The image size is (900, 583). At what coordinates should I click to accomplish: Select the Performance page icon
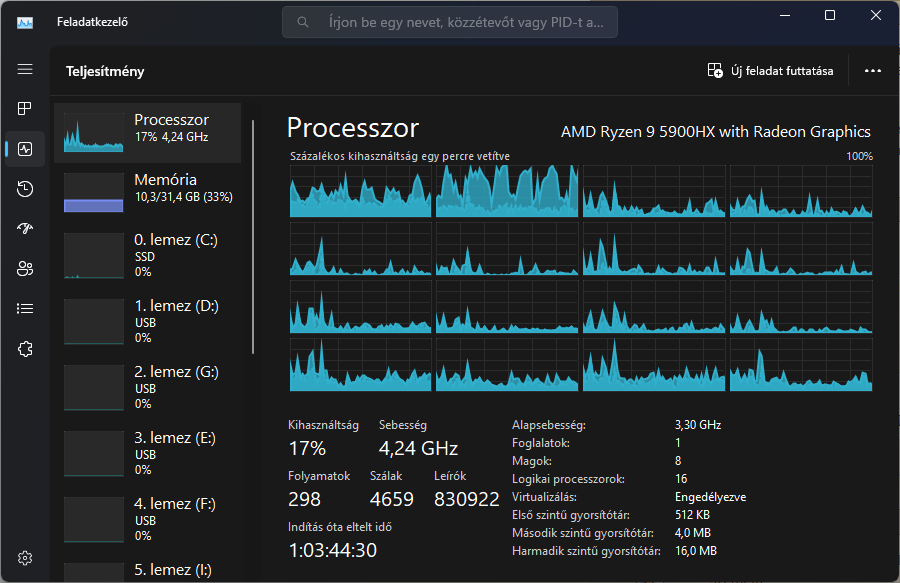(x=25, y=149)
